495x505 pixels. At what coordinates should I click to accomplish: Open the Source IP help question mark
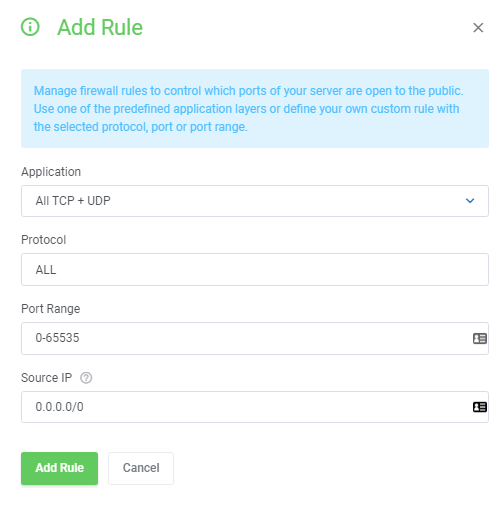86,378
